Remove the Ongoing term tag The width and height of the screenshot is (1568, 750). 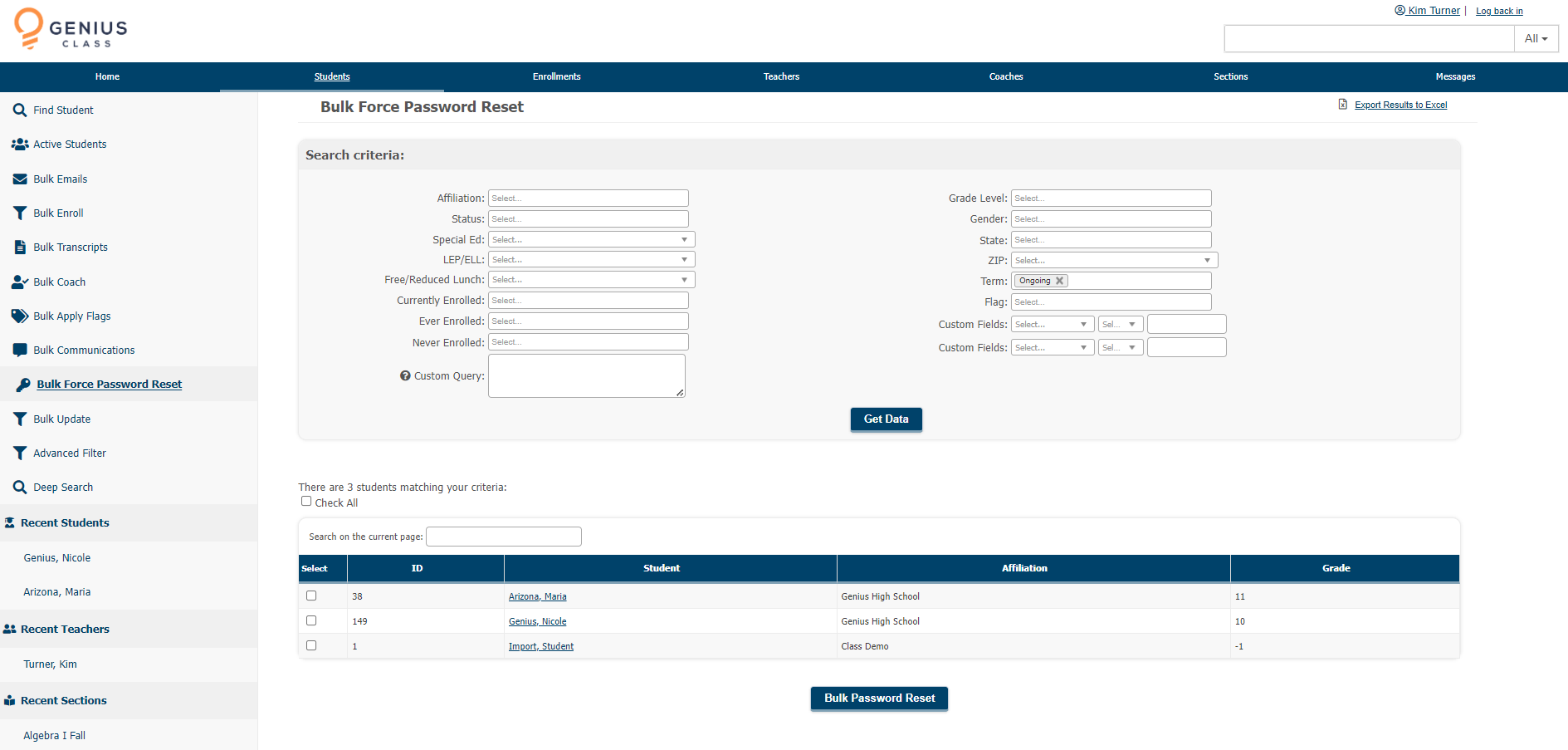tap(1059, 281)
